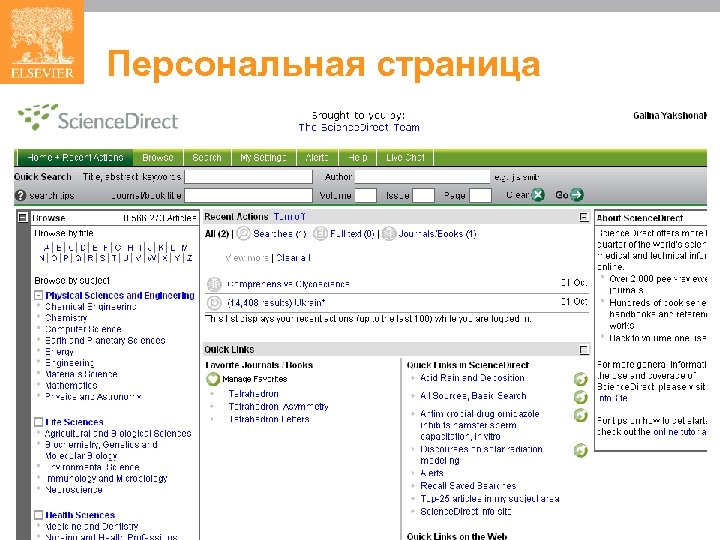Open (14,408 results) Ukrain* search

coord(276,303)
